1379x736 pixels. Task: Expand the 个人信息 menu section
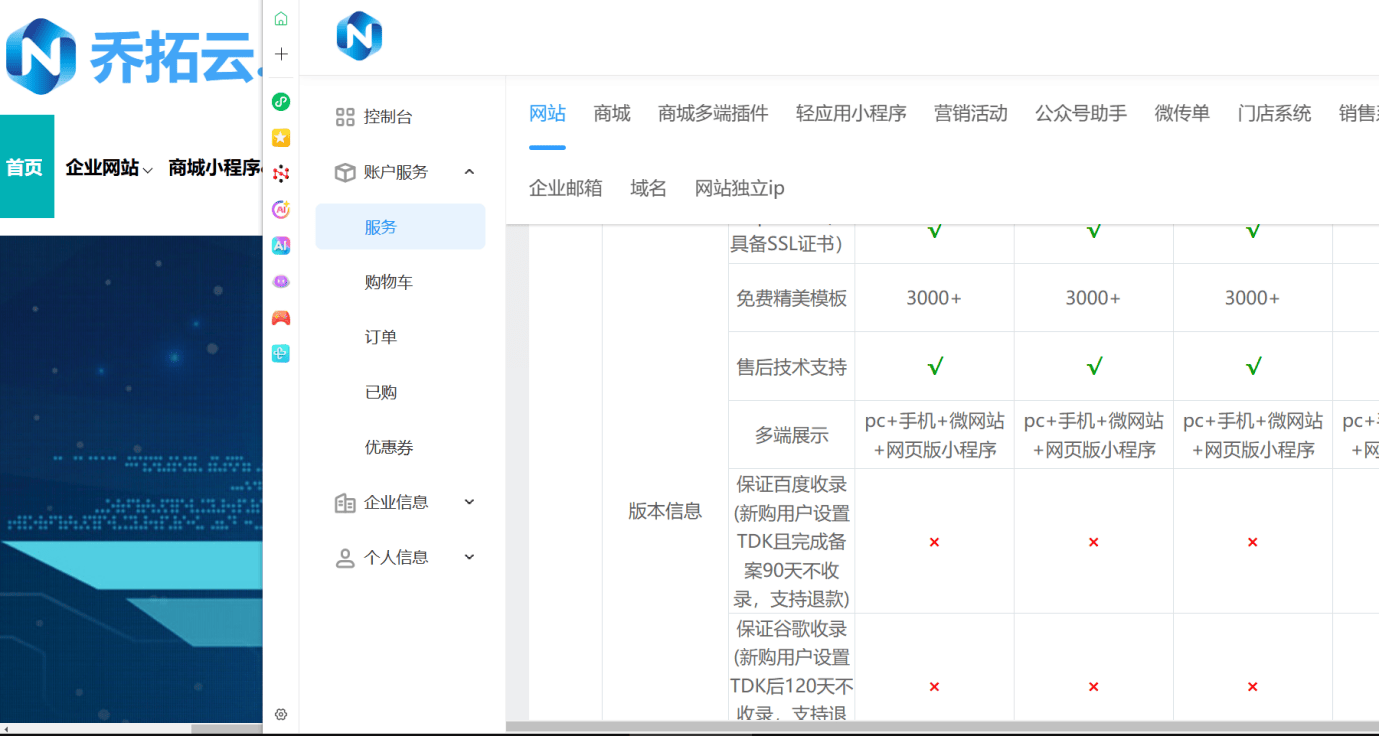click(x=469, y=557)
